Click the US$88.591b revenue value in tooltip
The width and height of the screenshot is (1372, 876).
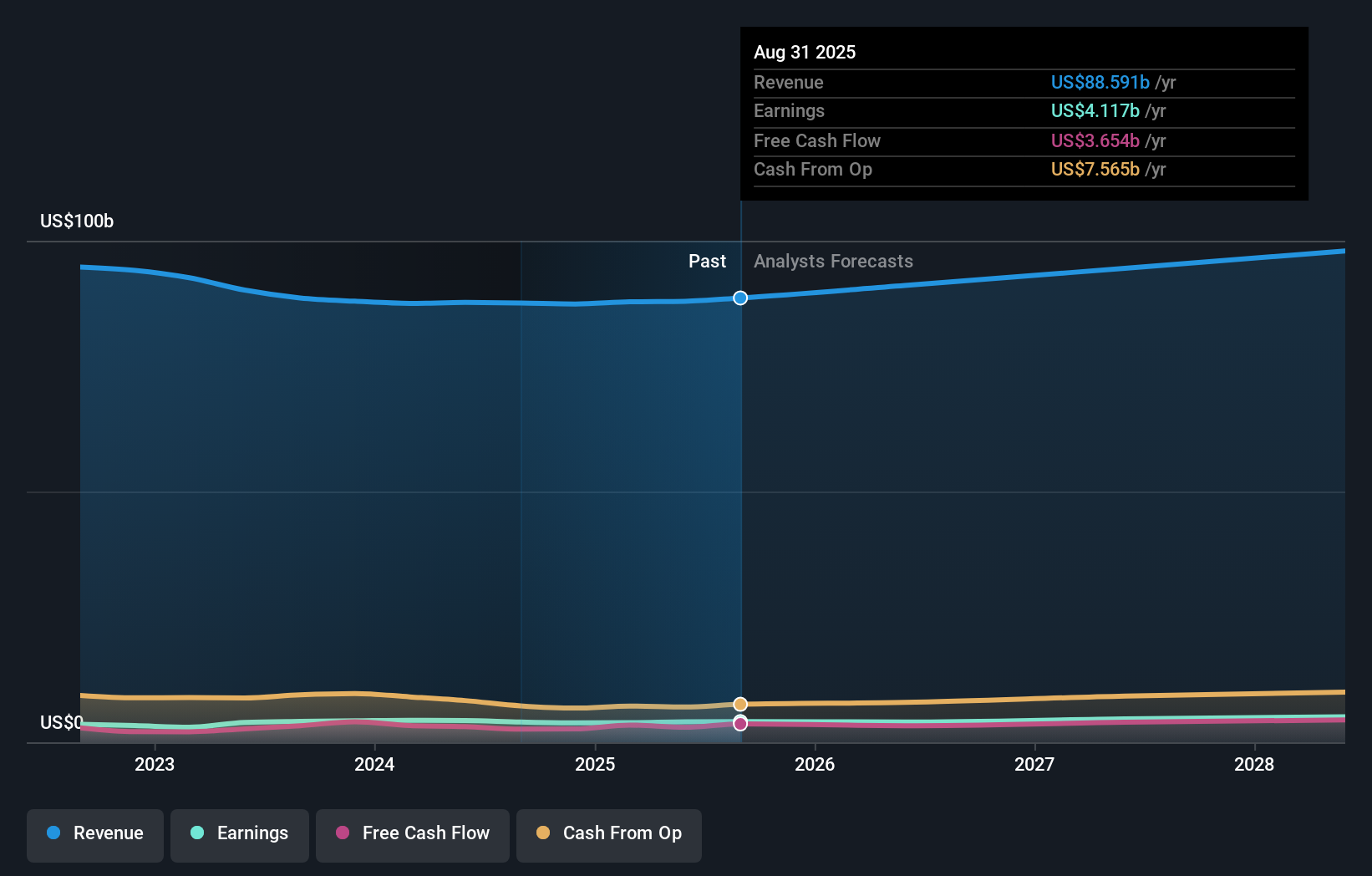click(x=1100, y=82)
